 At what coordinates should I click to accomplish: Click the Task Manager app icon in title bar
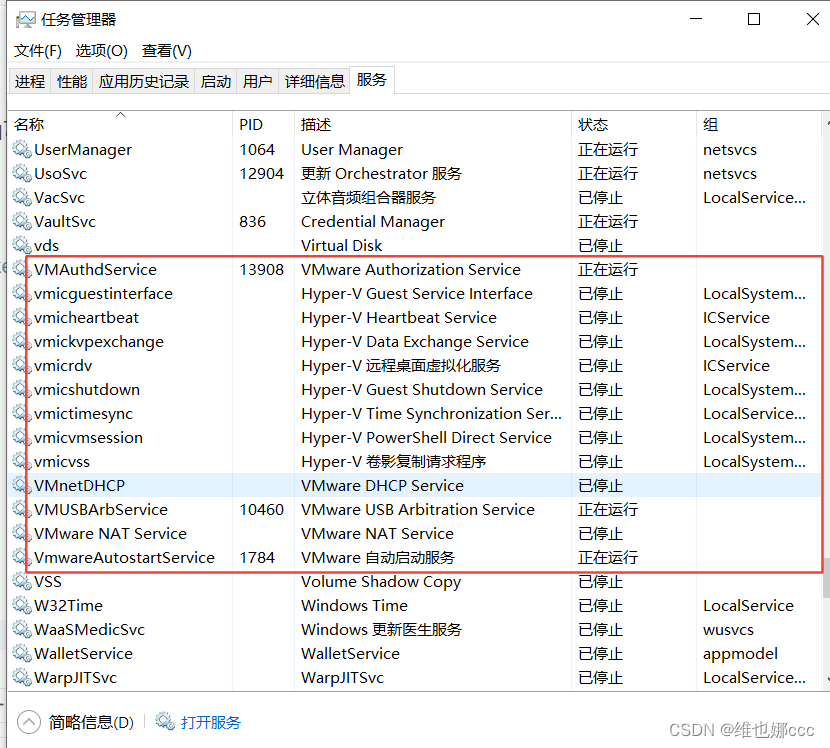pyautogui.click(x=25, y=20)
